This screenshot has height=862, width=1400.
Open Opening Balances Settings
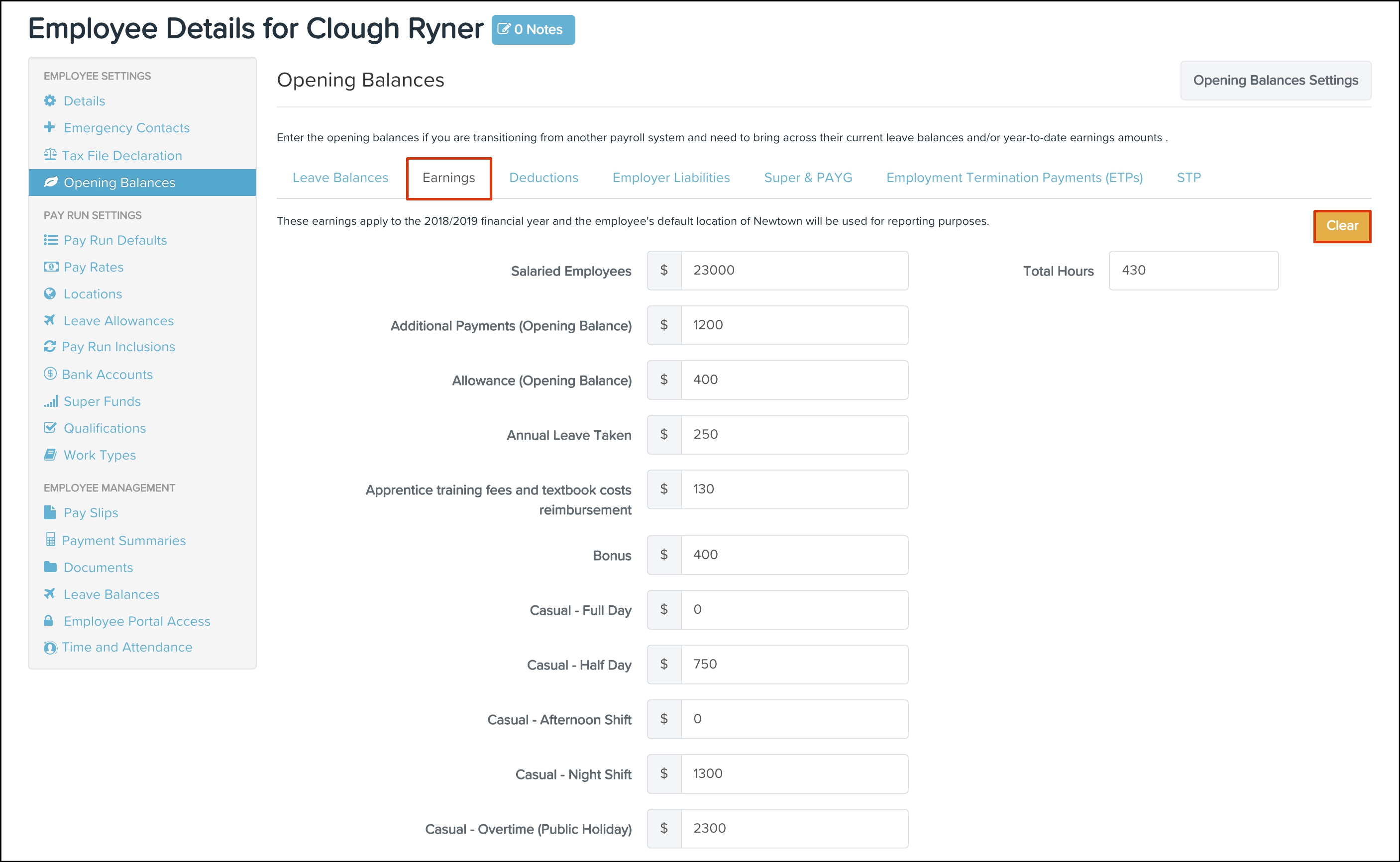pos(1275,81)
